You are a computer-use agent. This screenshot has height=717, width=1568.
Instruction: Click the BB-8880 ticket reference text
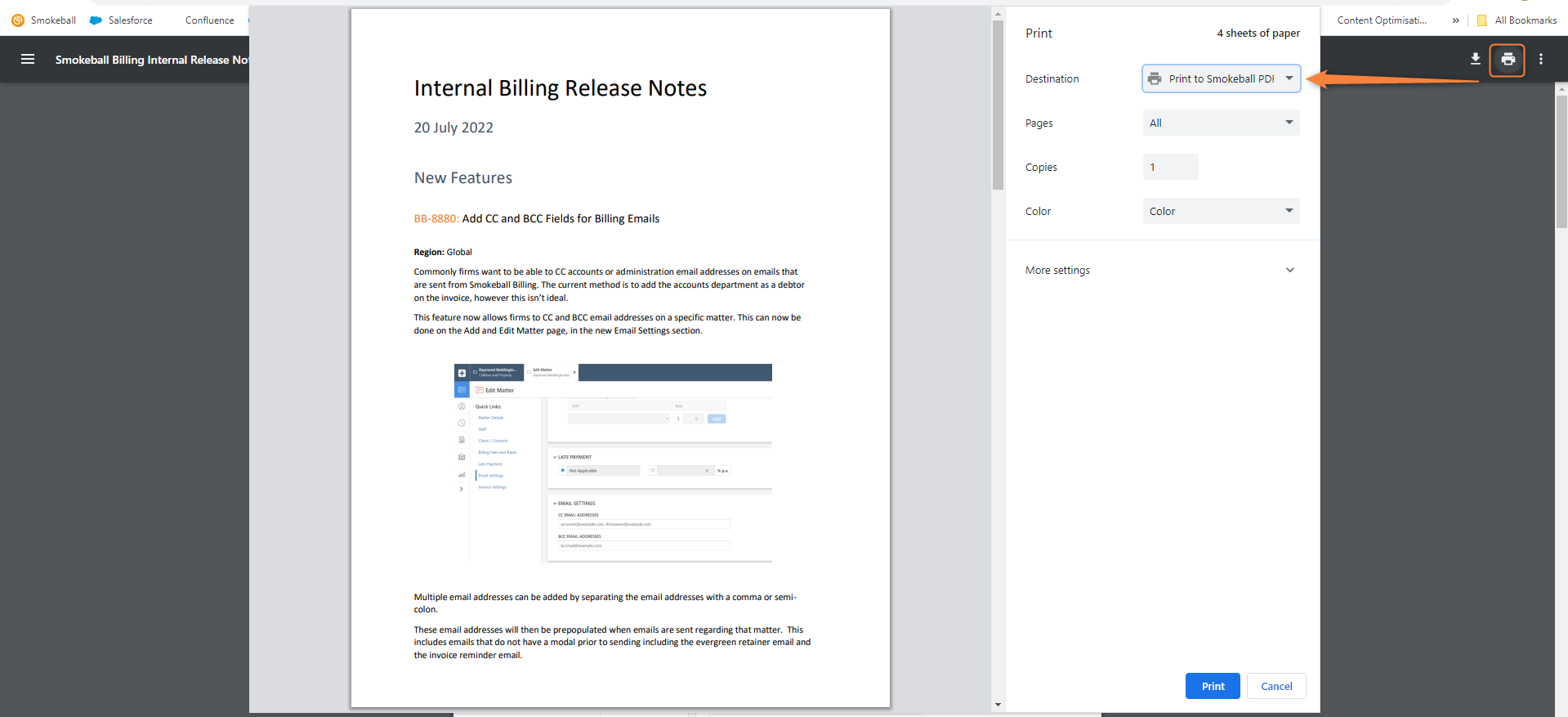click(x=436, y=218)
